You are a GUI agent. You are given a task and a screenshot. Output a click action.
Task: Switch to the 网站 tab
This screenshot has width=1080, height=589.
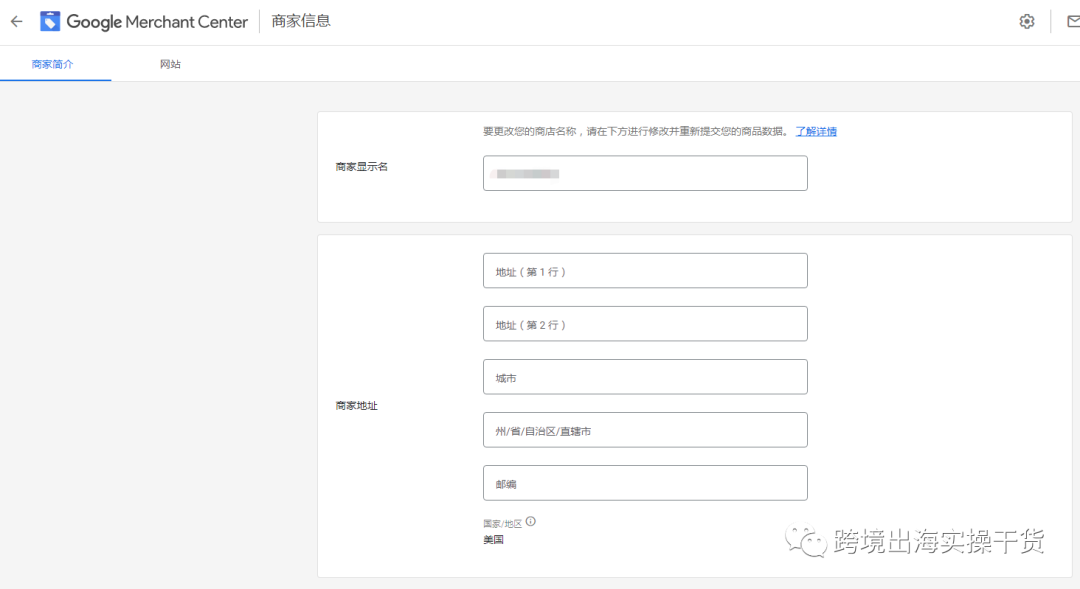169,61
